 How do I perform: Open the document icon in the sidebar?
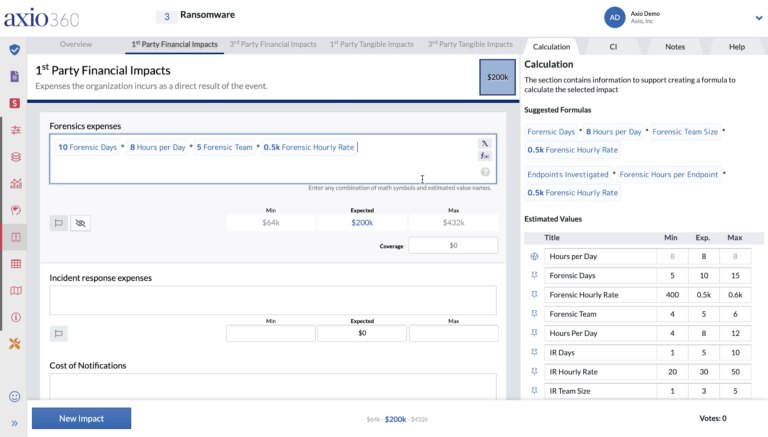click(15, 76)
